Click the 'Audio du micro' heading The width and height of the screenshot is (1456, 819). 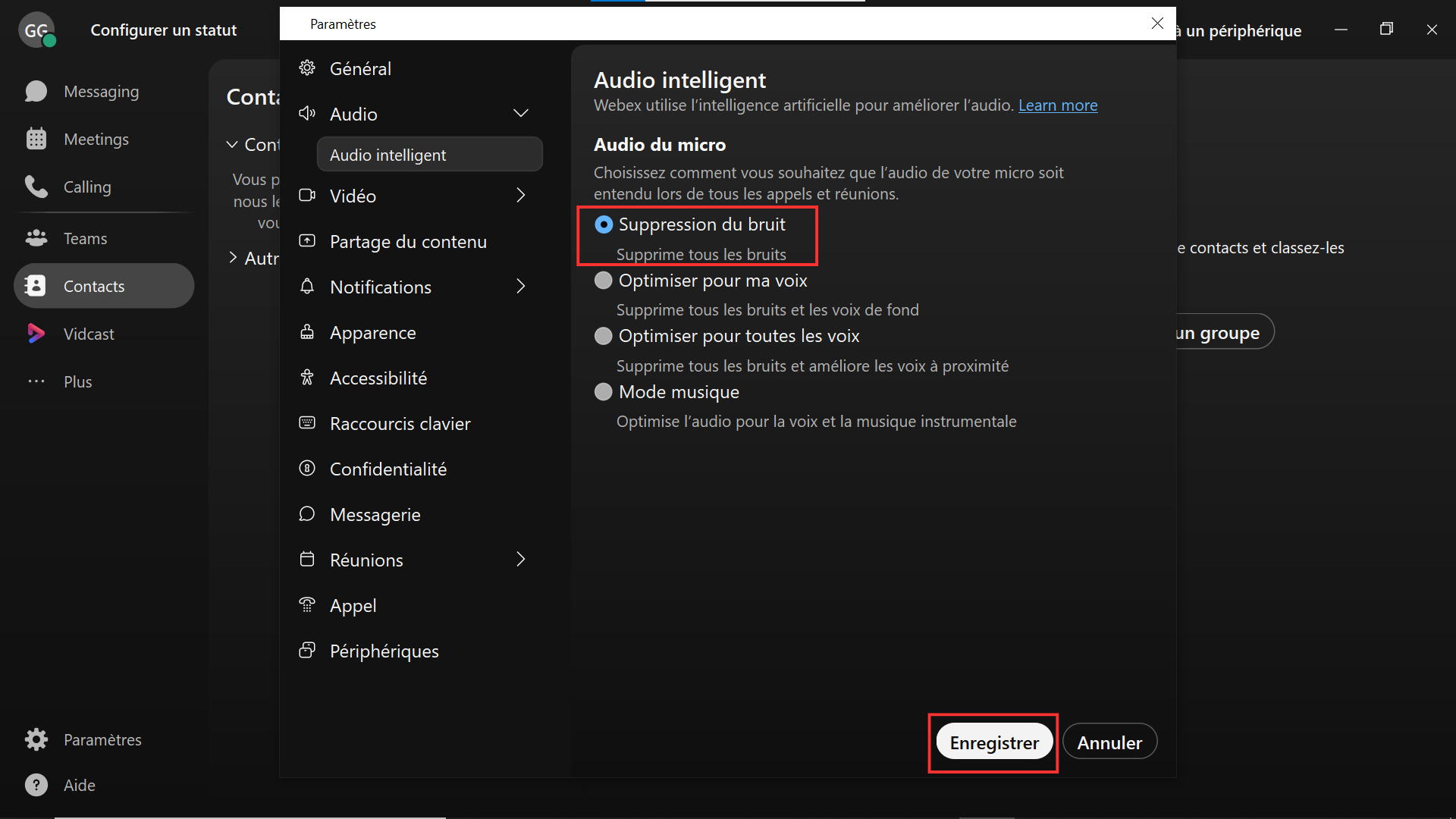click(660, 144)
